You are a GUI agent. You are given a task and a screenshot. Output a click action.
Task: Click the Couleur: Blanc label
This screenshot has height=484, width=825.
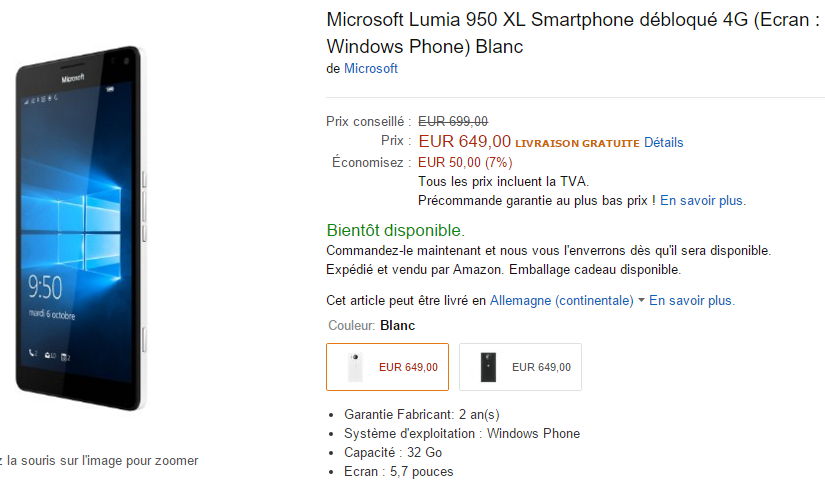[371, 326]
